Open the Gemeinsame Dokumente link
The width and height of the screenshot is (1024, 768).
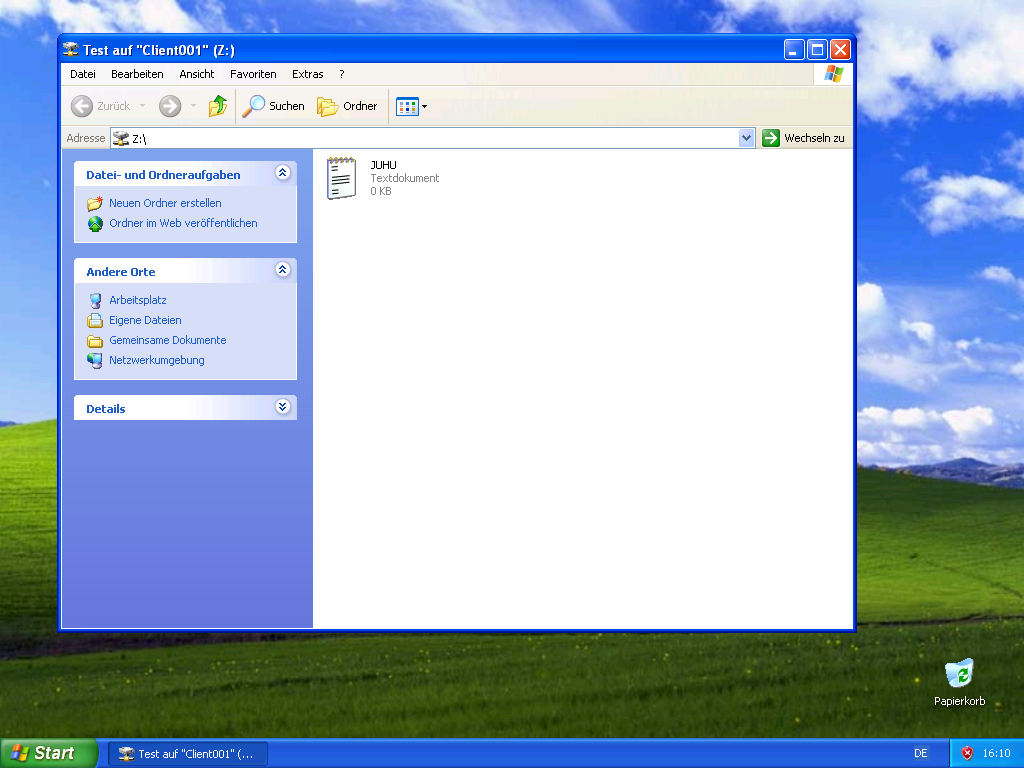tap(168, 340)
